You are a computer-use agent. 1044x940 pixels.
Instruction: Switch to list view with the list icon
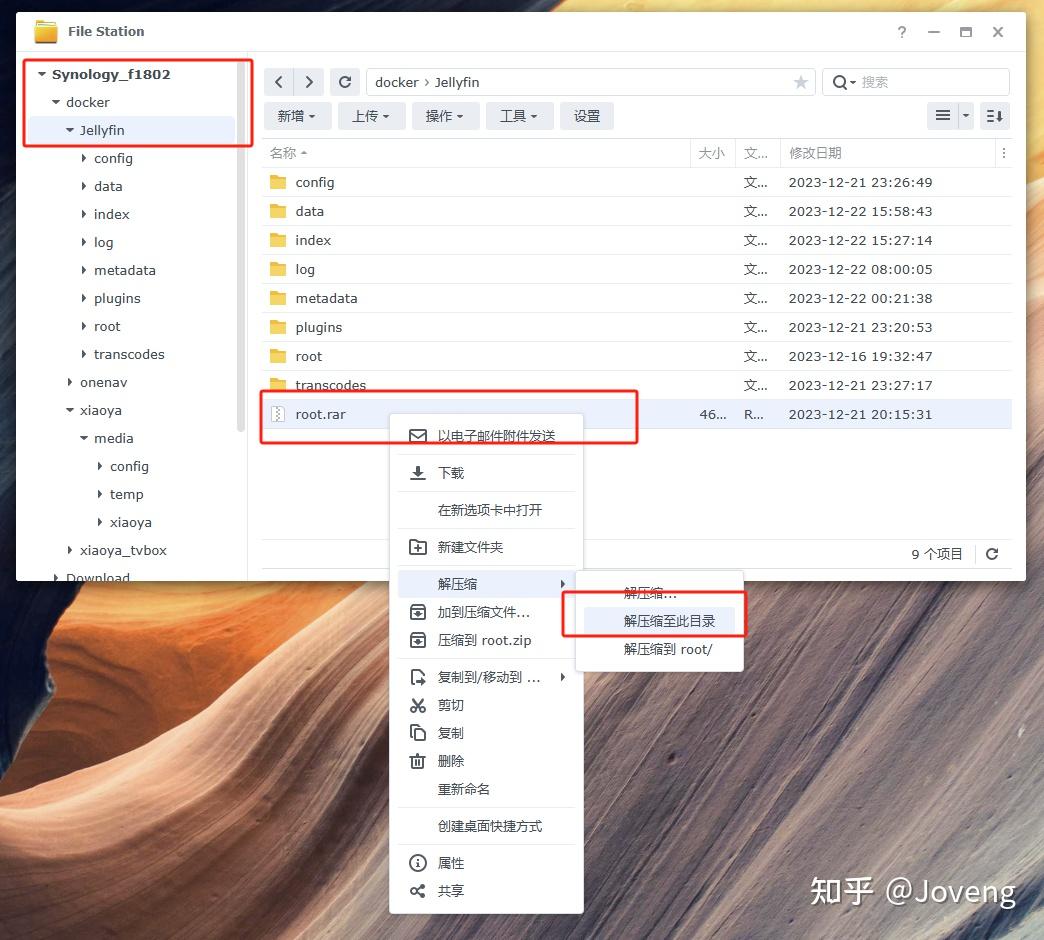[x=942, y=116]
